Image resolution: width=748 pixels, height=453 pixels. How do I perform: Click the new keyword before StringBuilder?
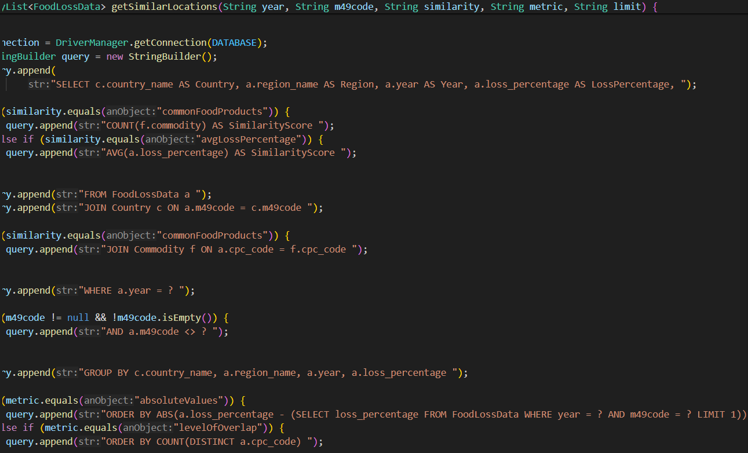114,56
